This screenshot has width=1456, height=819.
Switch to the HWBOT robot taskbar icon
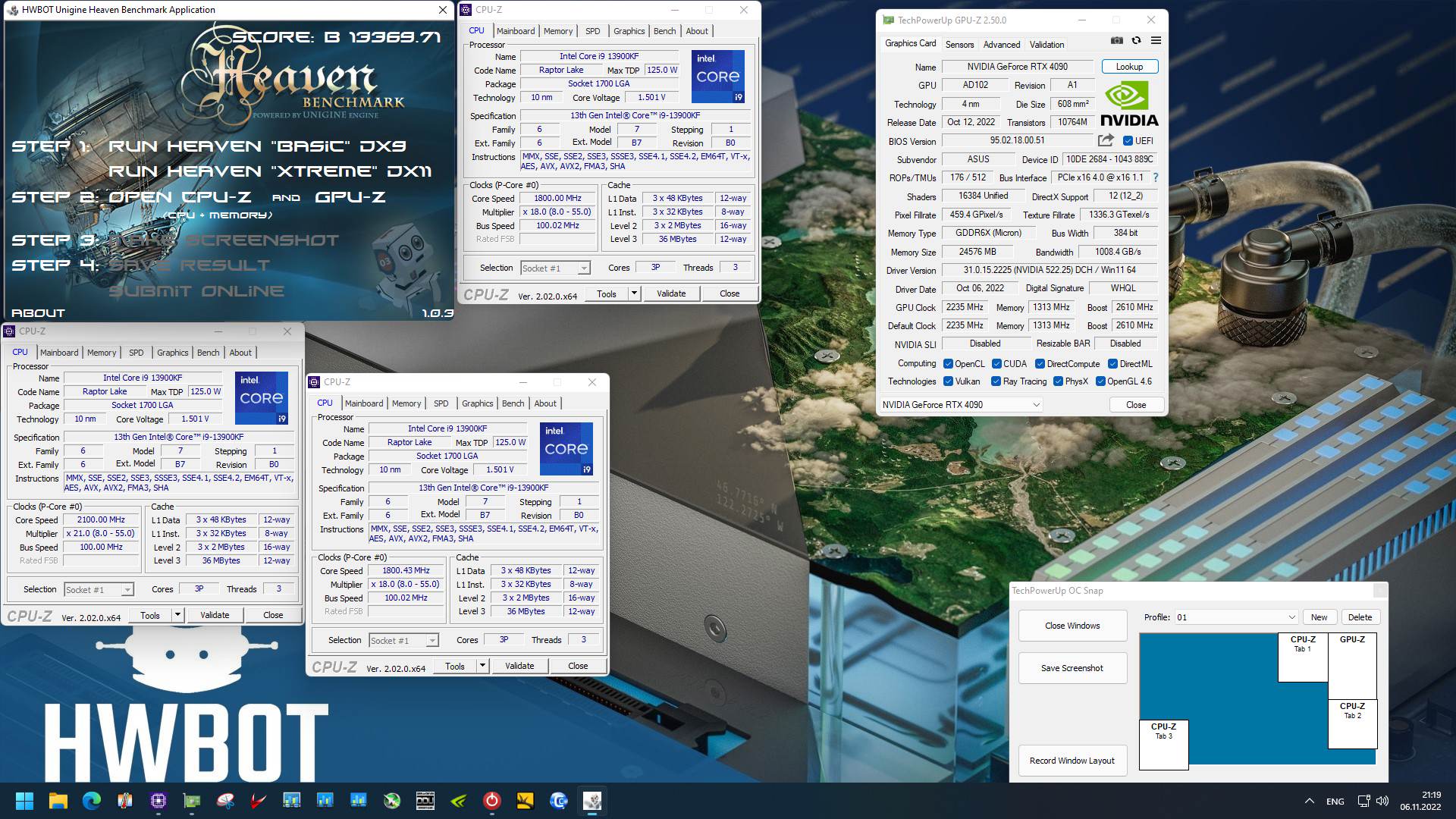point(591,801)
